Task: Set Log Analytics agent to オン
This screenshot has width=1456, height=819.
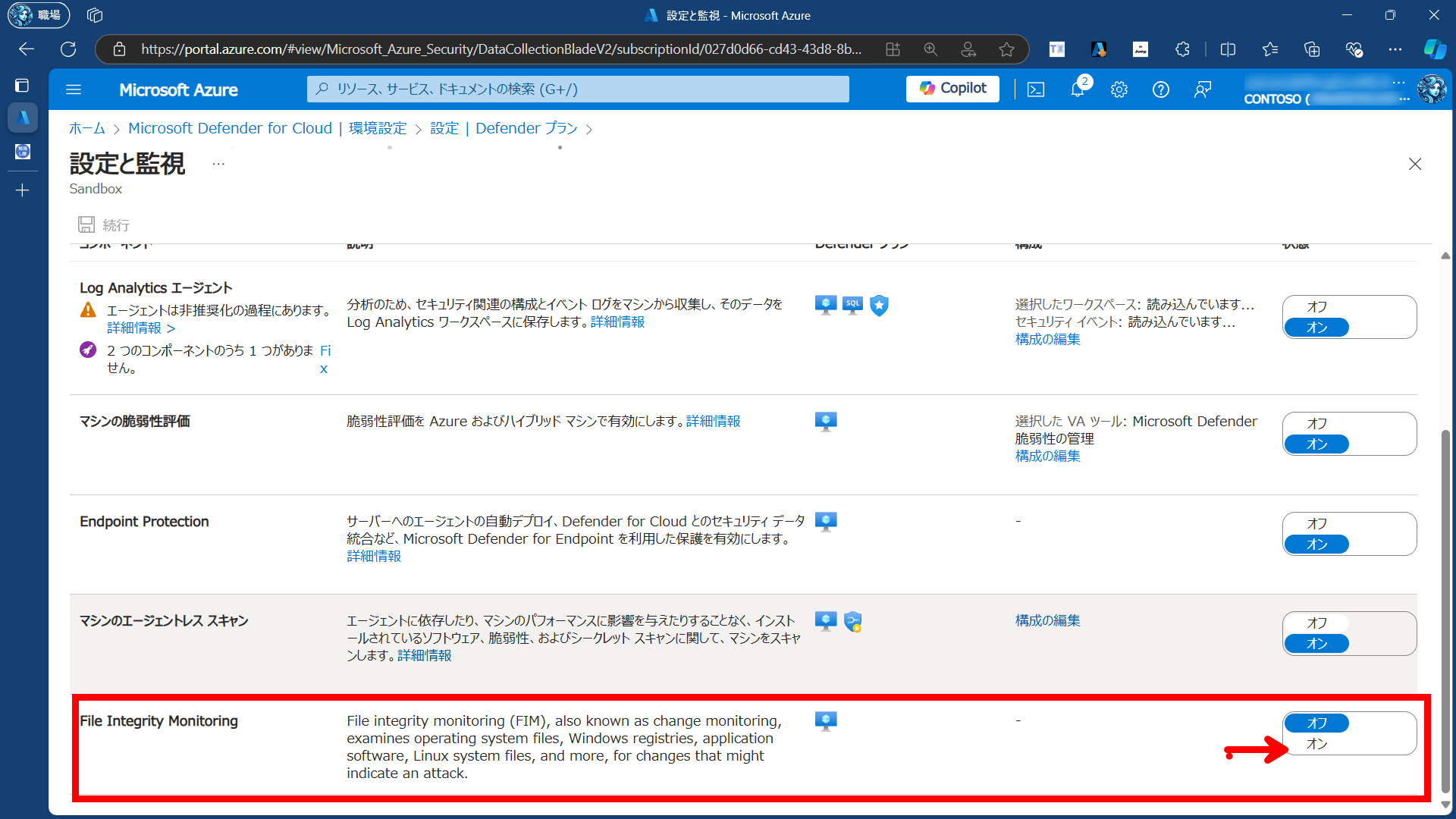Action: tap(1316, 328)
